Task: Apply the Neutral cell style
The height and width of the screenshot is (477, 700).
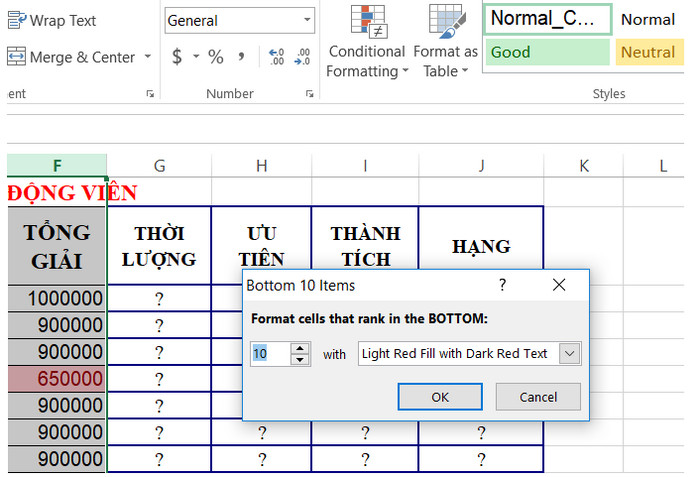Action: (x=650, y=52)
